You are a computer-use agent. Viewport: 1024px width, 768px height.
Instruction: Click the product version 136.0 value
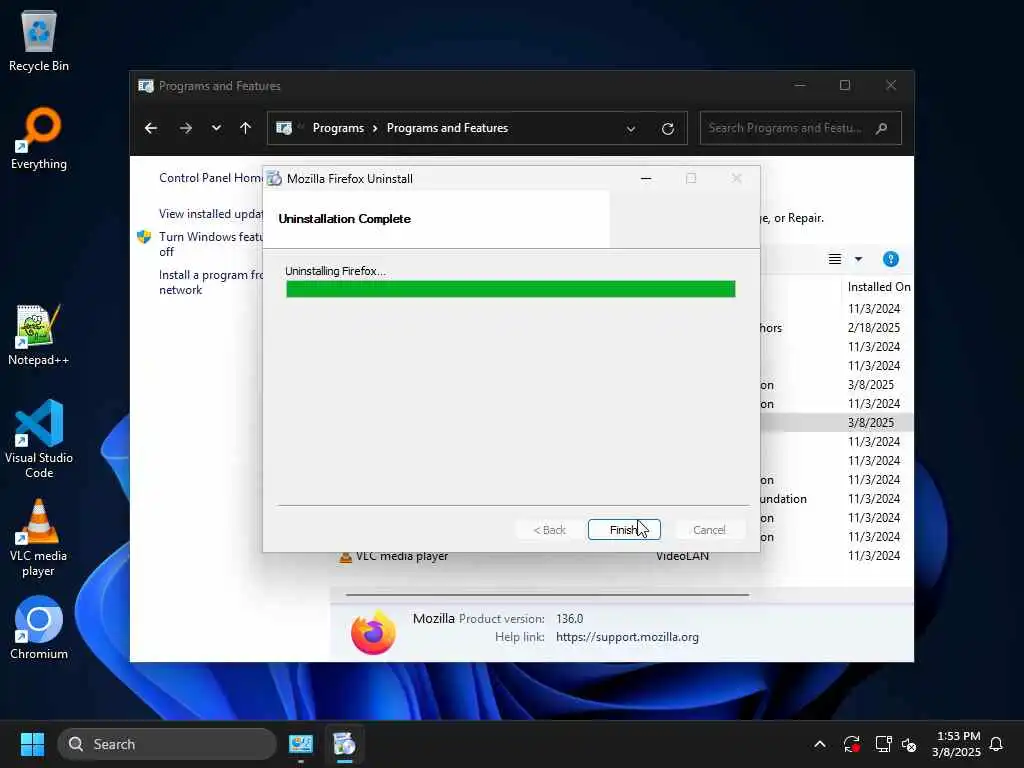(569, 618)
